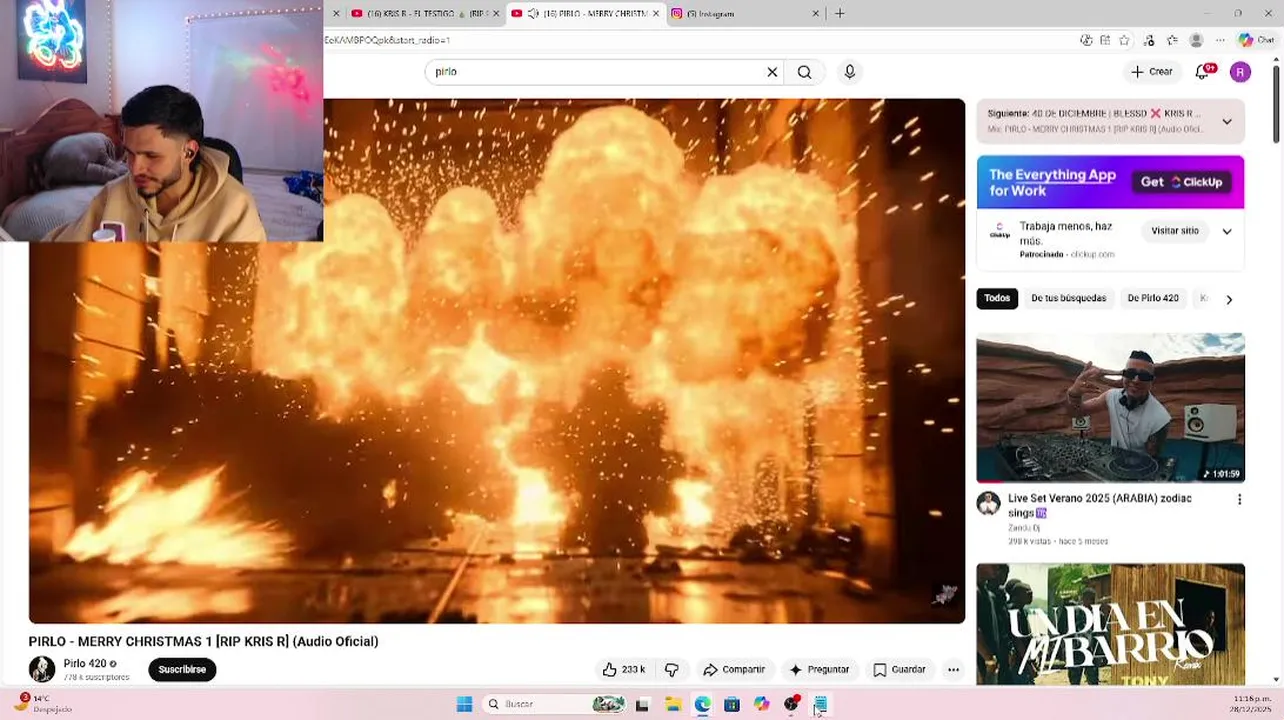This screenshot has width=1284, height=720.
Task: Open Copilot Chat sidebar
Action: click(x=1256, y=40)
